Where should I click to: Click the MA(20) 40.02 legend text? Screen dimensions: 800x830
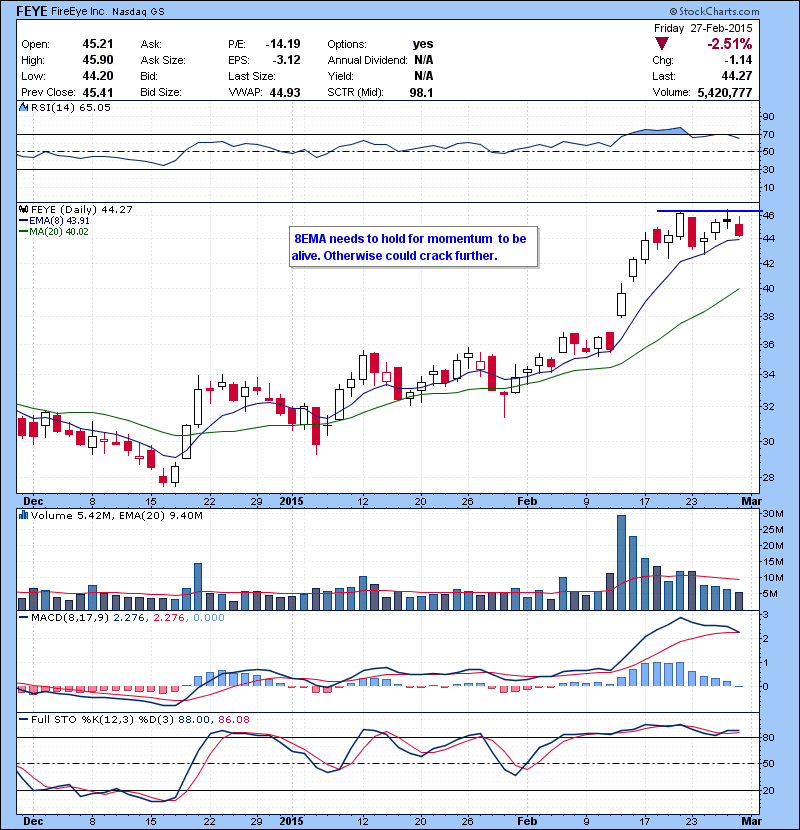59,231
